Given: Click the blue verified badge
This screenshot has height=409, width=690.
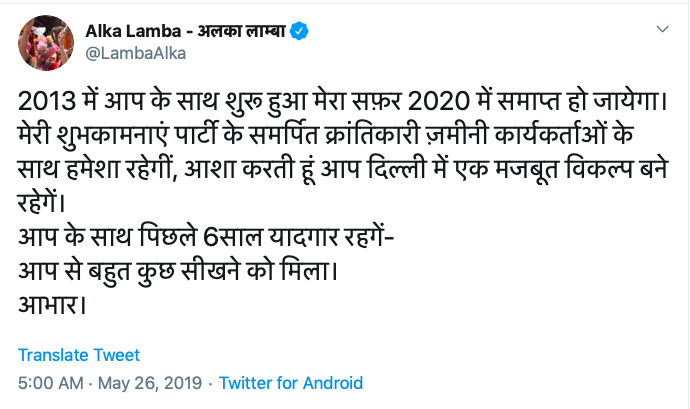Looking at the screenshot, I should tap(299, 31).
